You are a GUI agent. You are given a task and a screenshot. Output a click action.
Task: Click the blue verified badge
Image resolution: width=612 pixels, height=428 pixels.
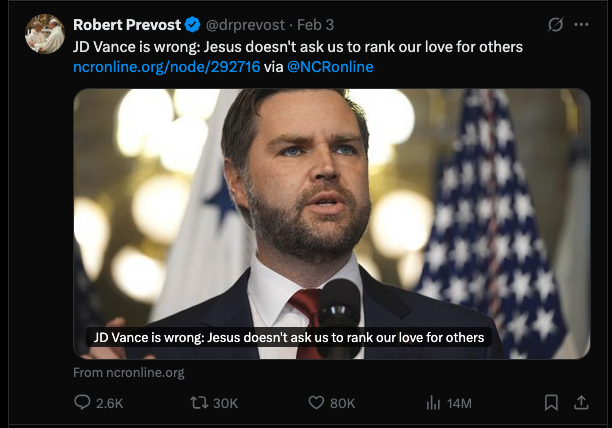point(192,25)
